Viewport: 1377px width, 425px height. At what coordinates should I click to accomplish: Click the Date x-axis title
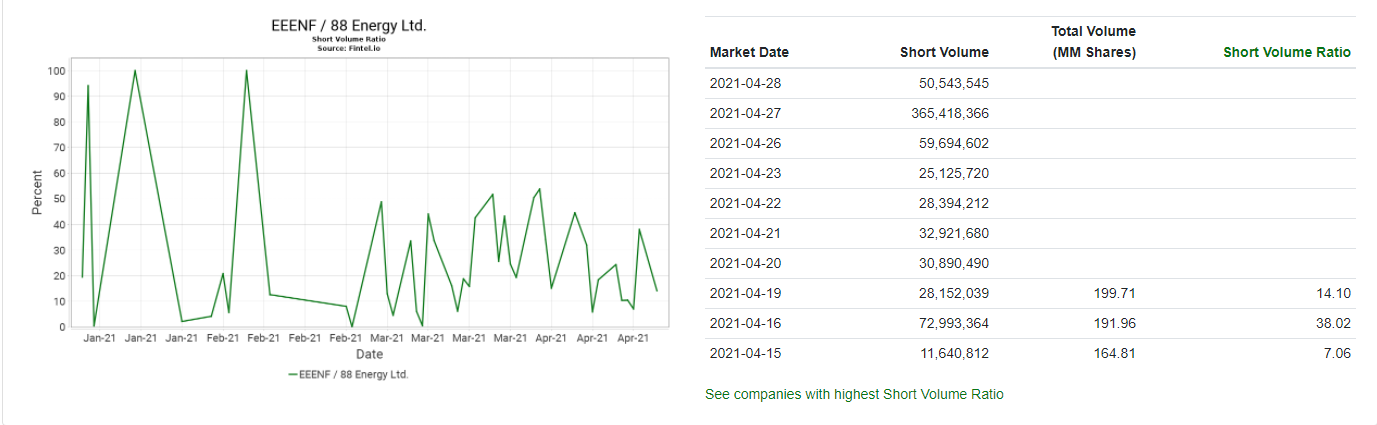click(369, 354)
